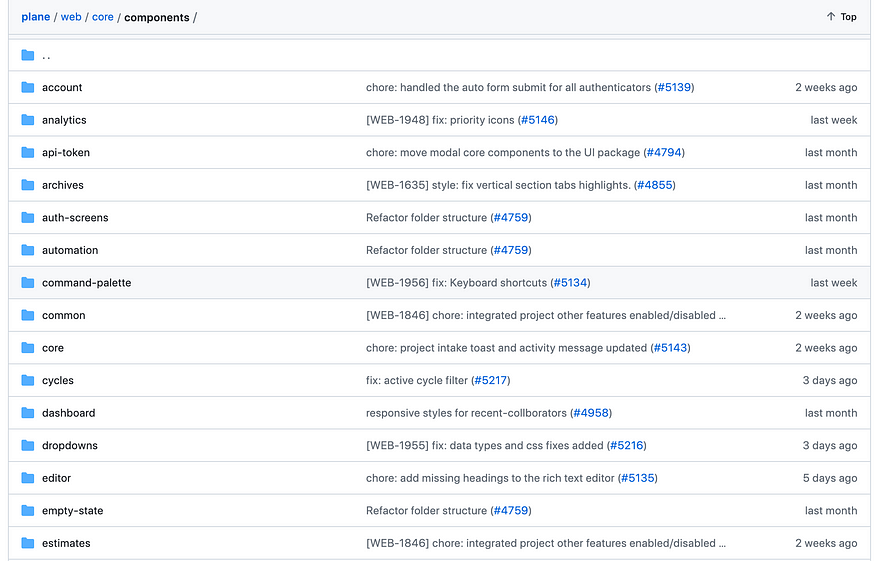Image resolution: width=875 pixels, height=561 pixels.
Task: Open pull request #5135
Action: [x=637, y=478]
